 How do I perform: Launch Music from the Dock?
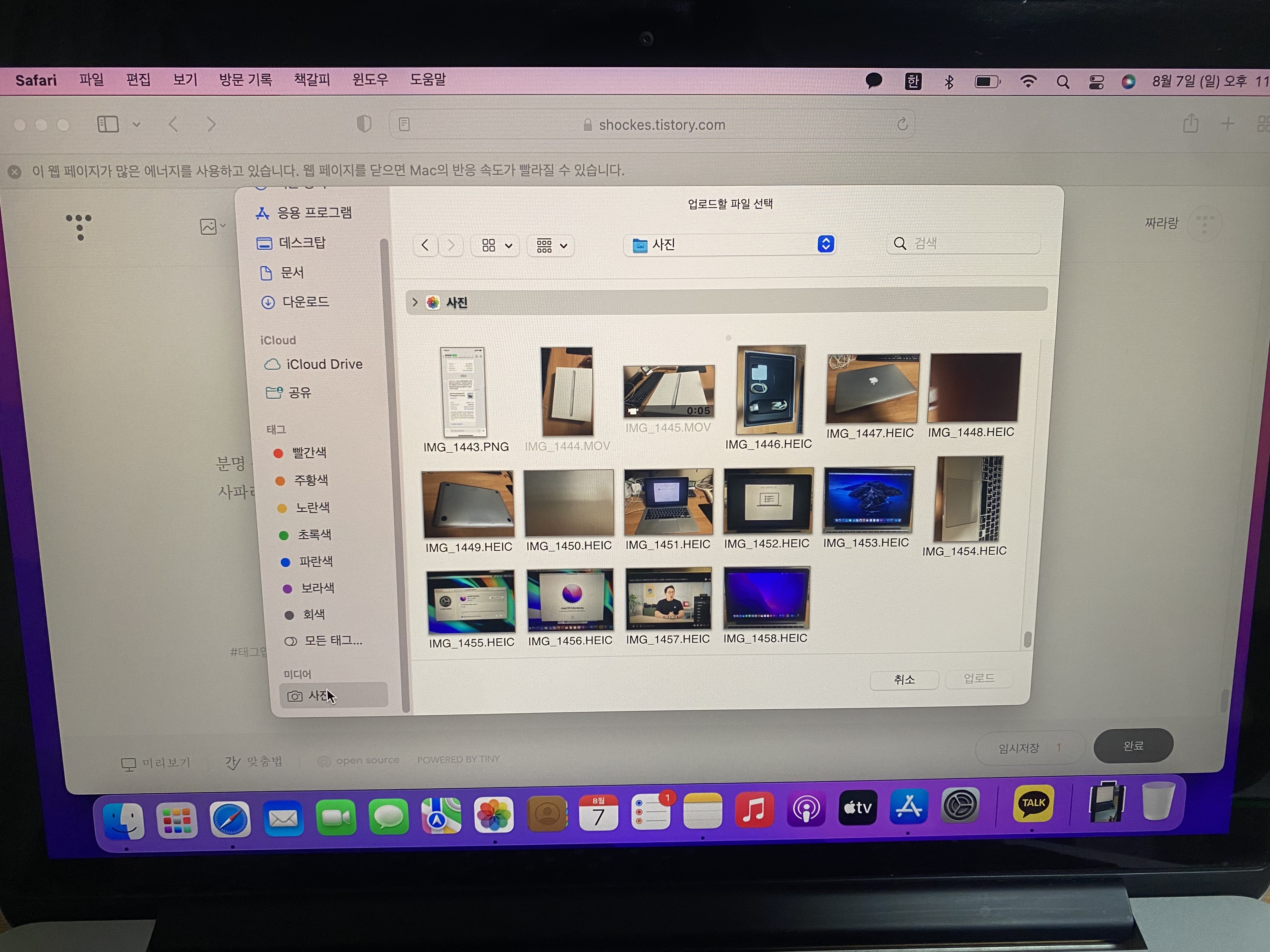point(754,810)
